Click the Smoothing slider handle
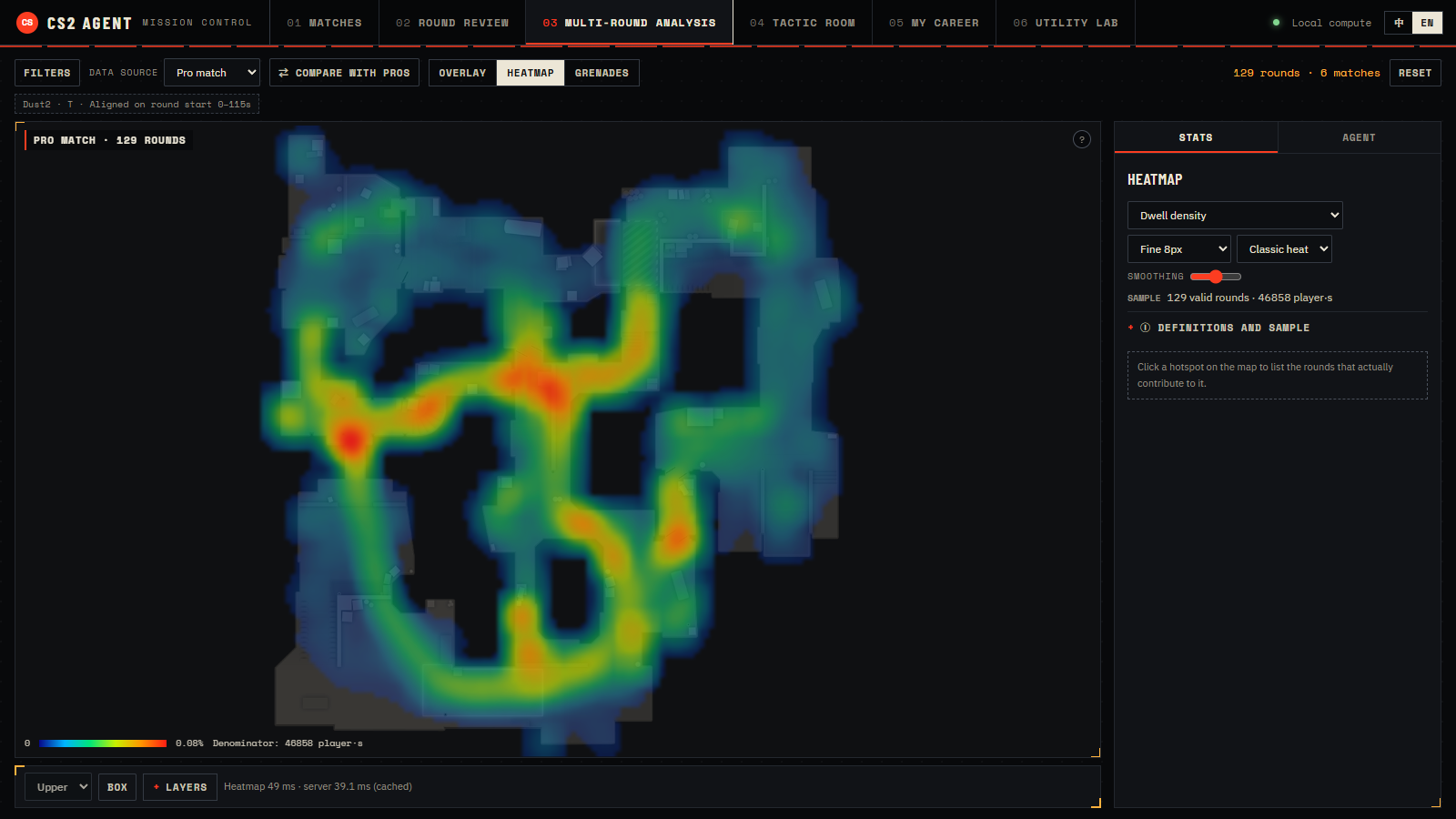The image size is (1456, 819). (1216, 277)
